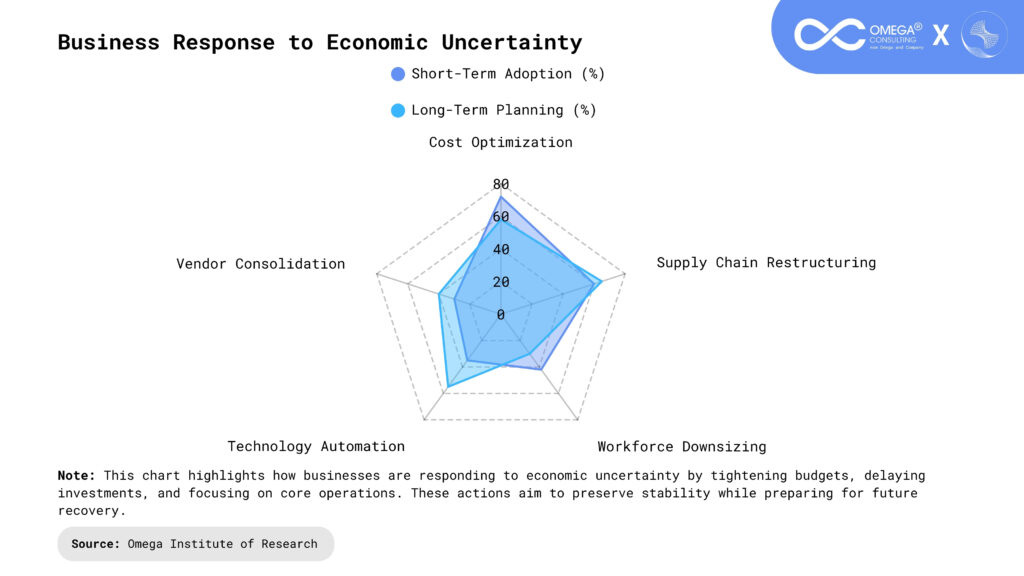Click the X separator between the logos
The image size is (1024, 576).
940,36
